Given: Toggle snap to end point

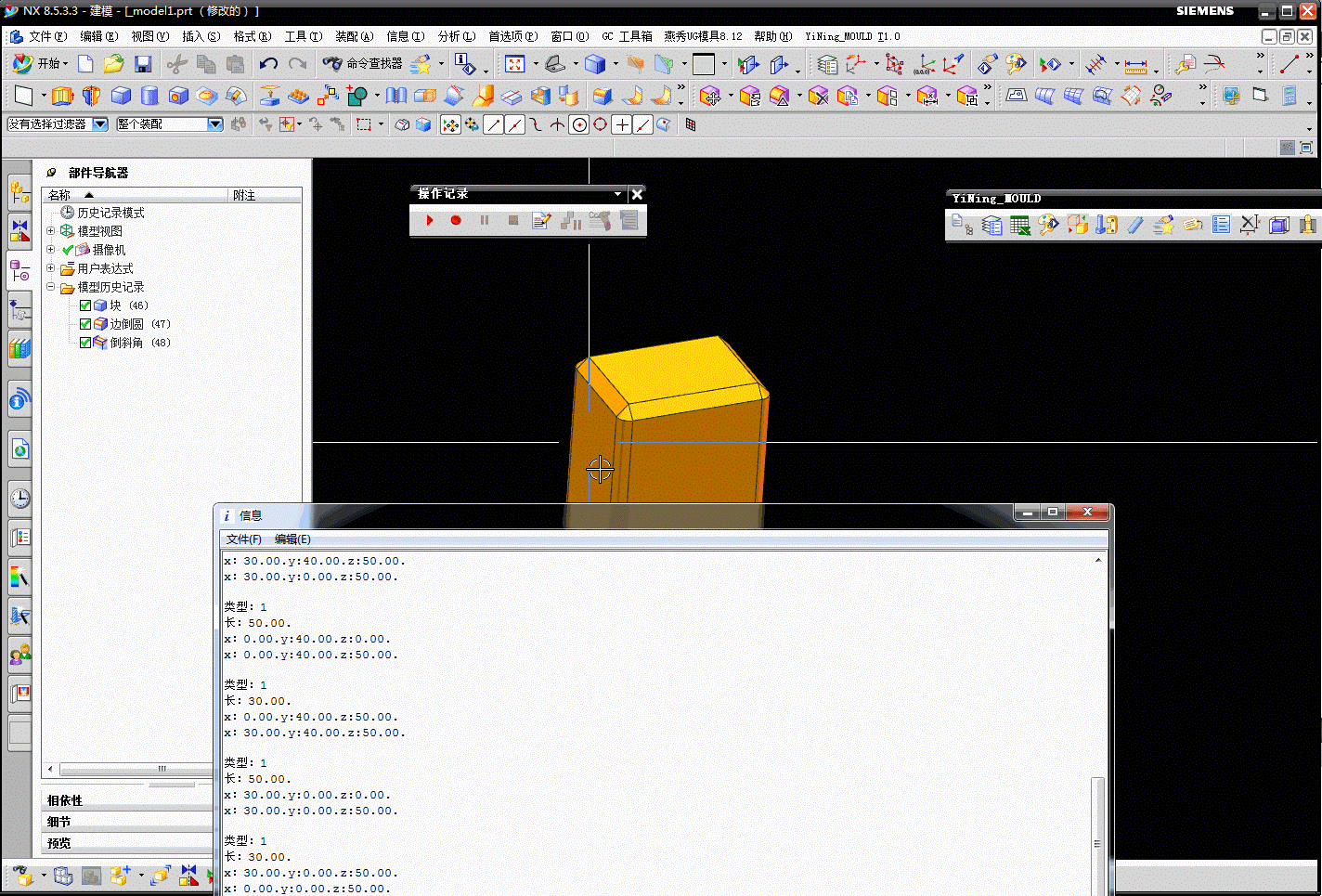Looking at the screenshot, I should tap(493, 124).
